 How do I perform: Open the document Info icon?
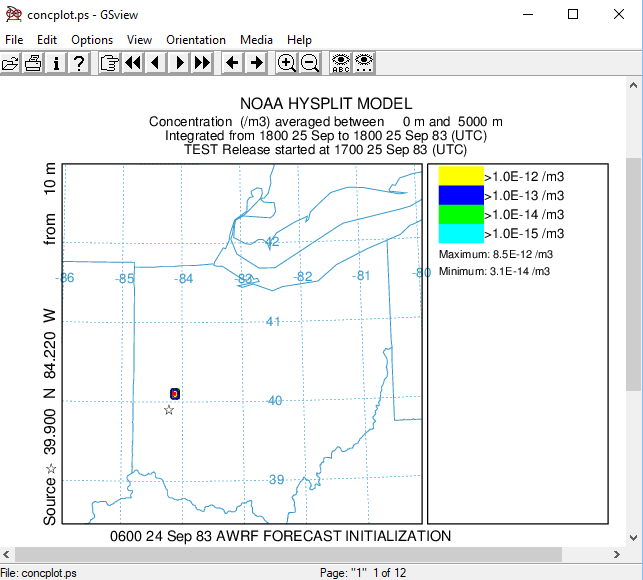56,63
